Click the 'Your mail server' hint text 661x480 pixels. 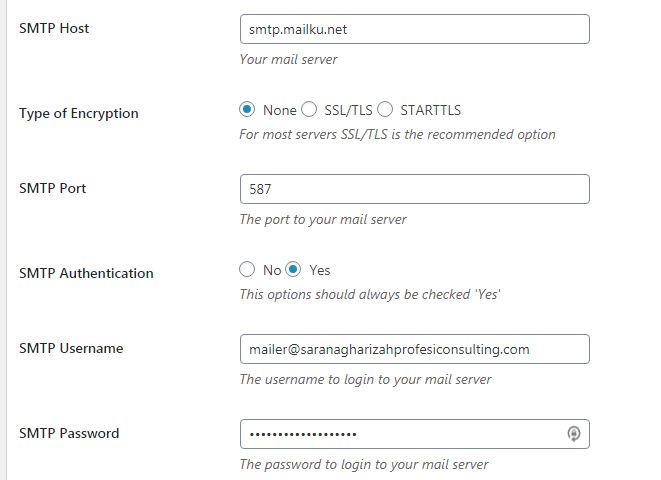pyautogui.click(x=288, y=59)
